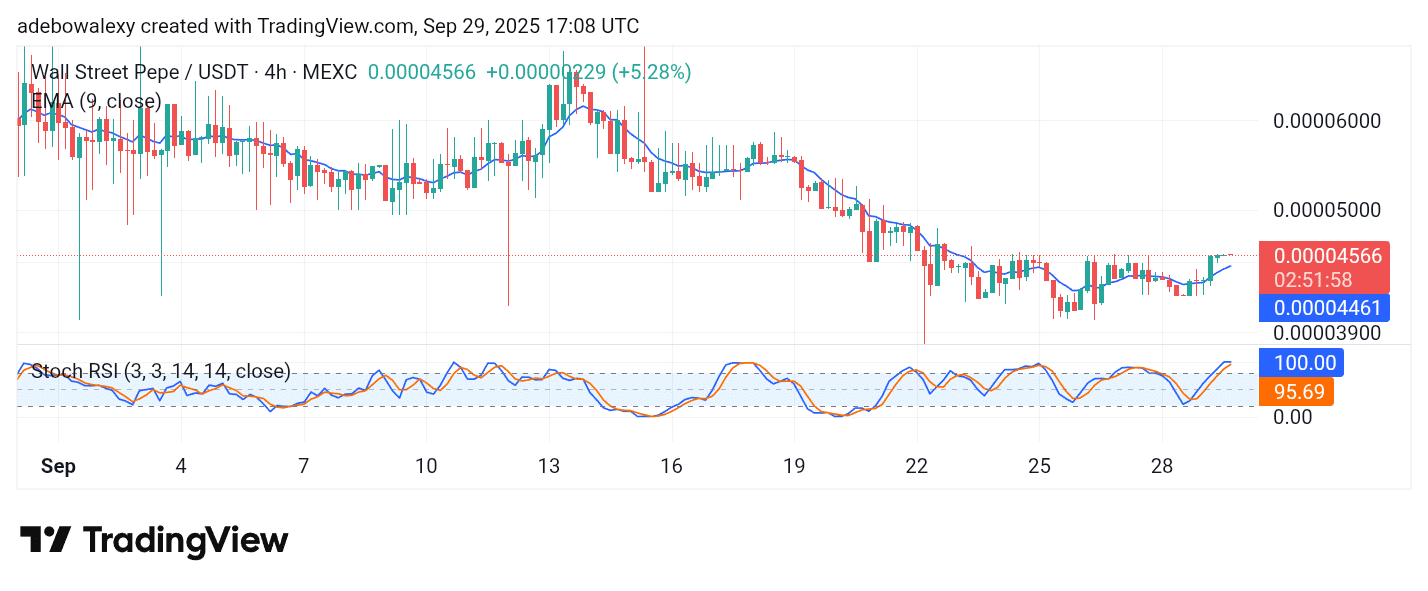The image size is (1428, 591).
Task: Click the Sep label on time axis
Action: coord(58,466)
